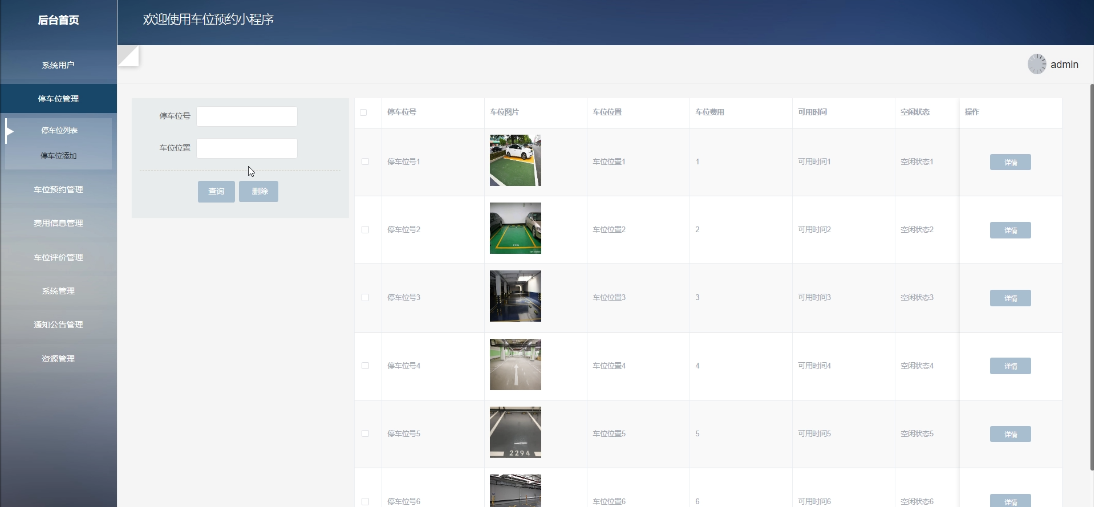This screenshot has width=1094, height=507.
Task: Check the box for row 停车位号2
Action: point(365,229)
